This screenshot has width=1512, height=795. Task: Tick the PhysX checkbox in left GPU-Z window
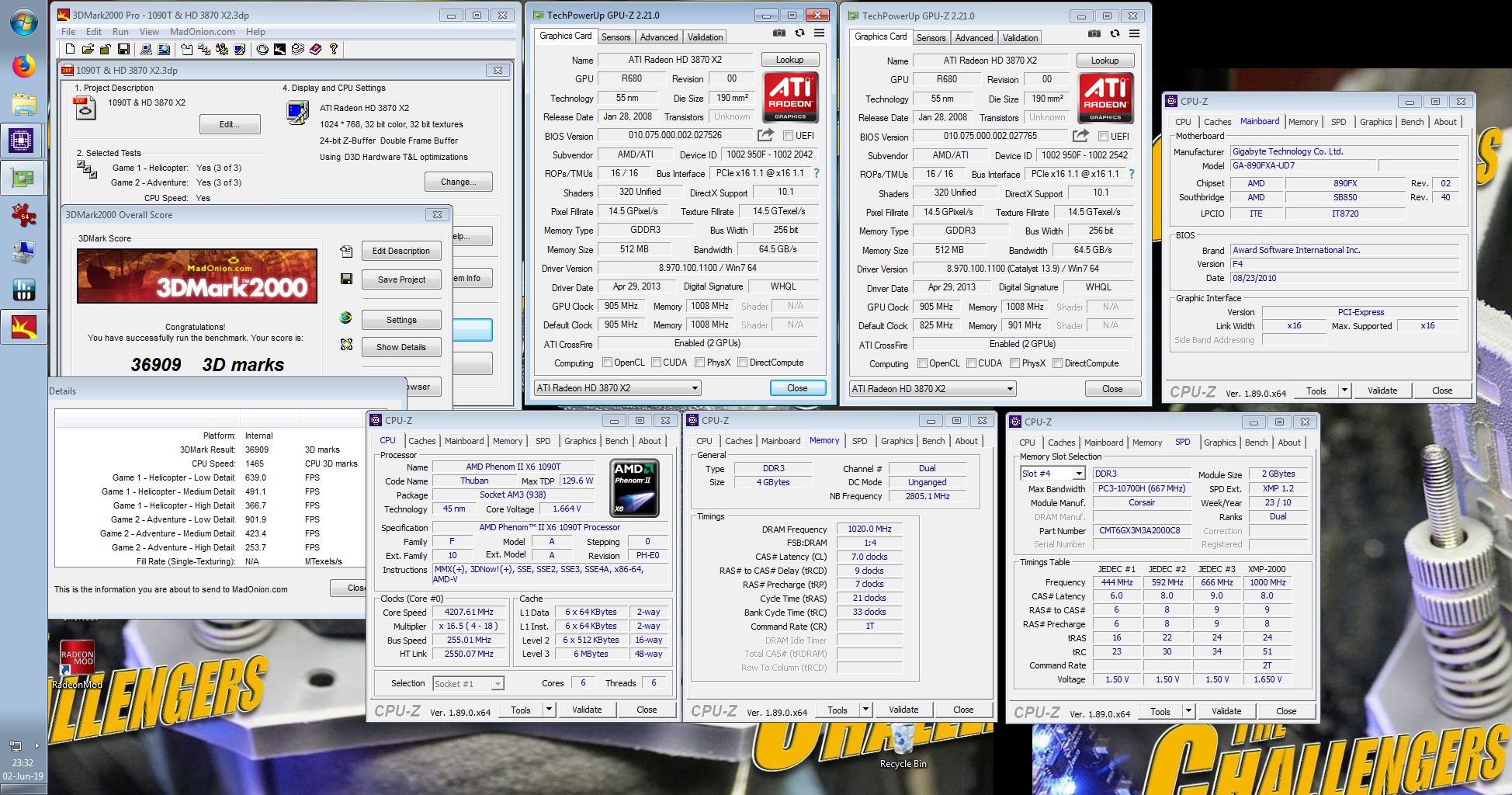pyautogui.click(x=700, y=363)
